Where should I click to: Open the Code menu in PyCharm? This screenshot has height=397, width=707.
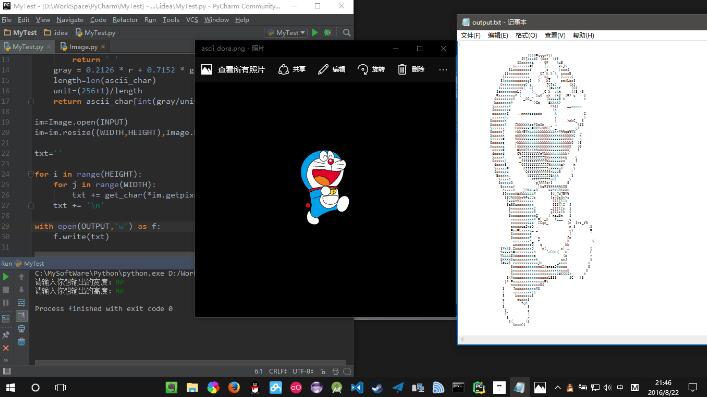[x=98, y=20]
